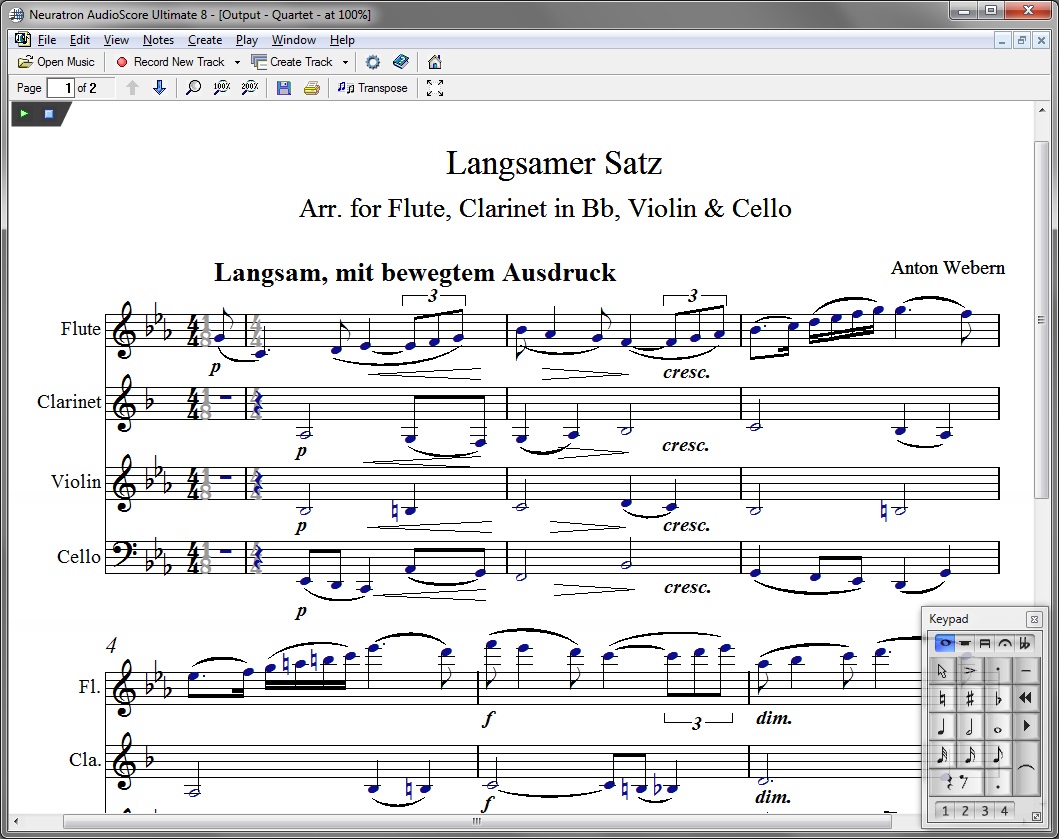The image size is (1059, 839).
Task: Click the Transpose button
Action: pos(373,88)
